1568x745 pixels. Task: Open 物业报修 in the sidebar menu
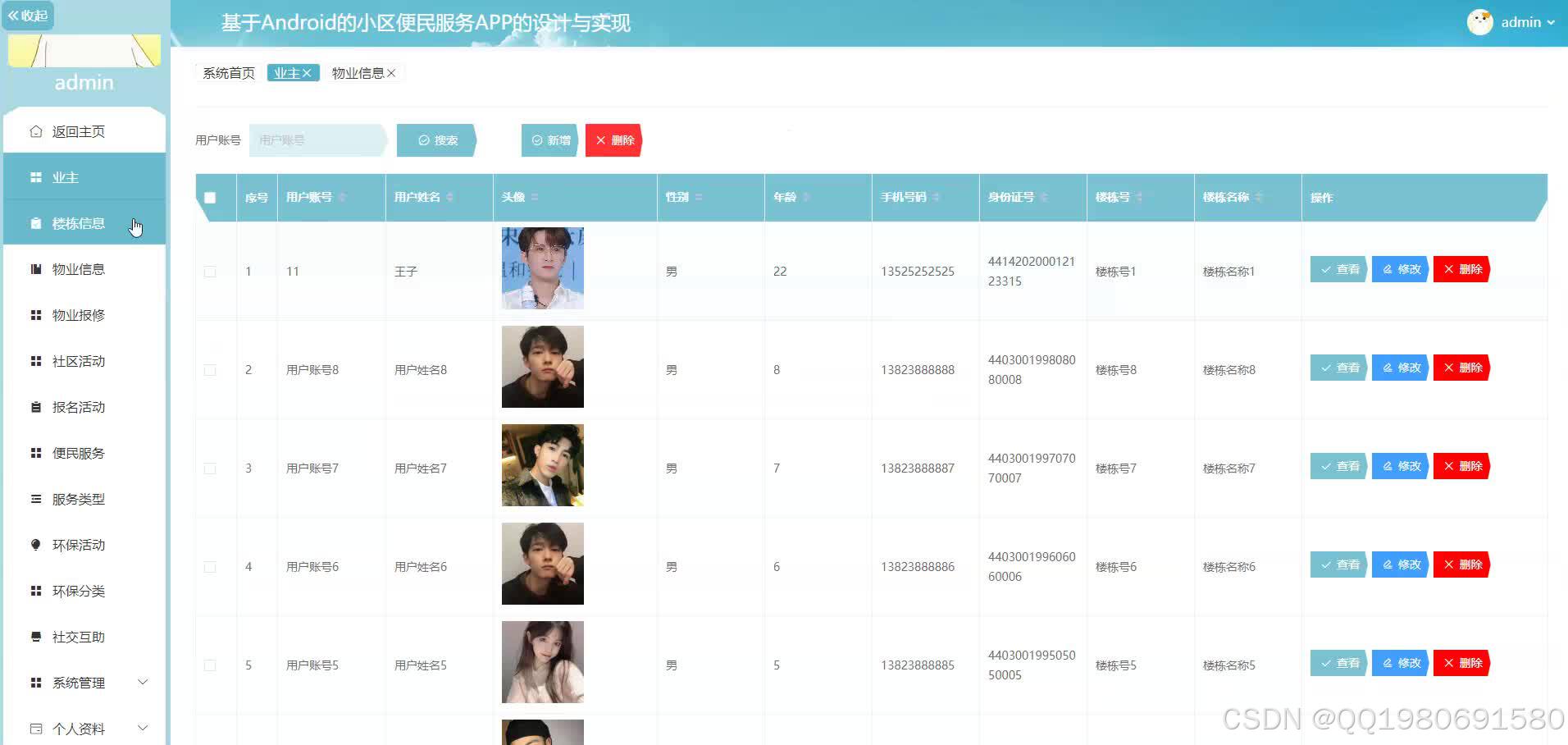pos(84,315)
